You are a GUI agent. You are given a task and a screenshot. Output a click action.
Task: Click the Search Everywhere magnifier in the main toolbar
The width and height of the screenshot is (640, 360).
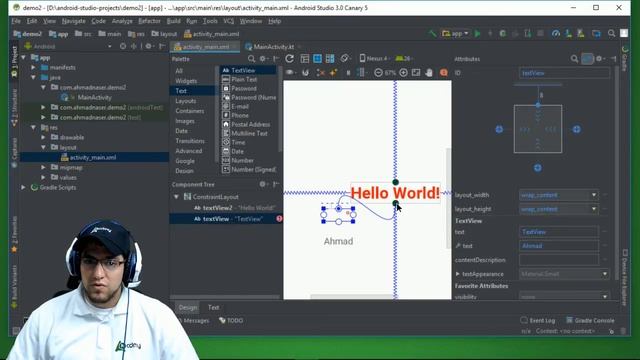click(x=611, y=33)
